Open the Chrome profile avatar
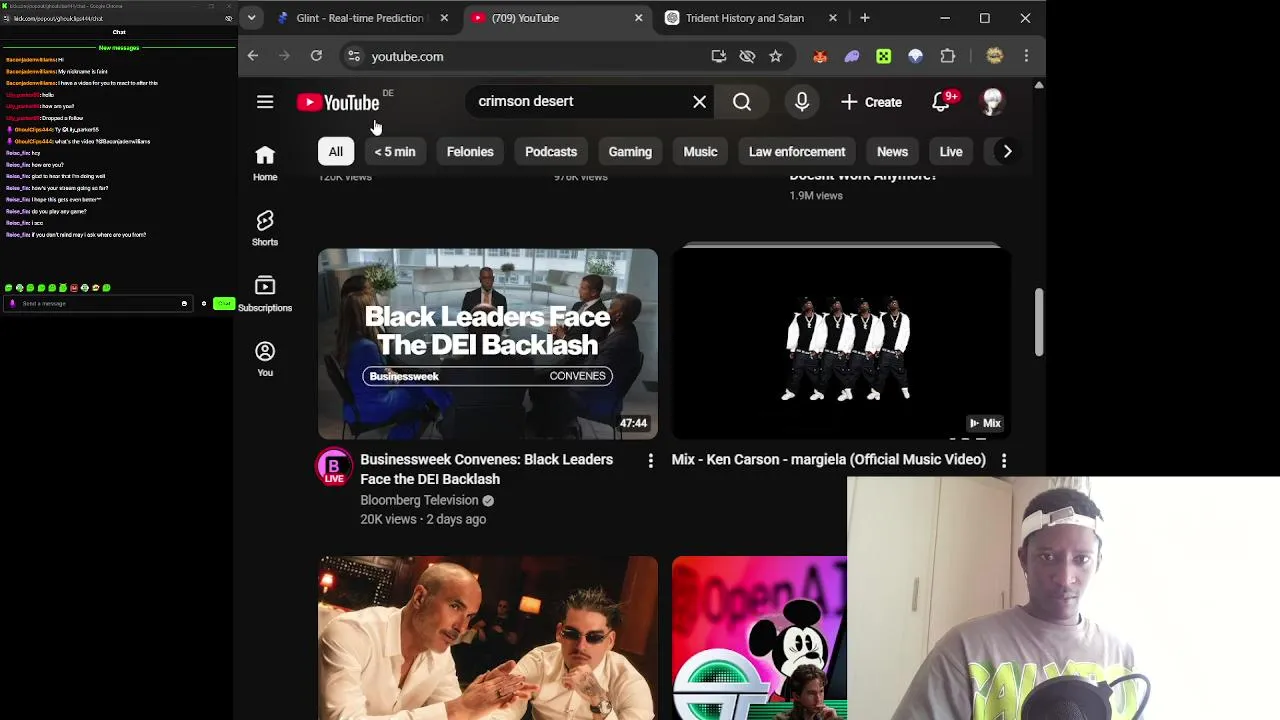 click(994, 56)
